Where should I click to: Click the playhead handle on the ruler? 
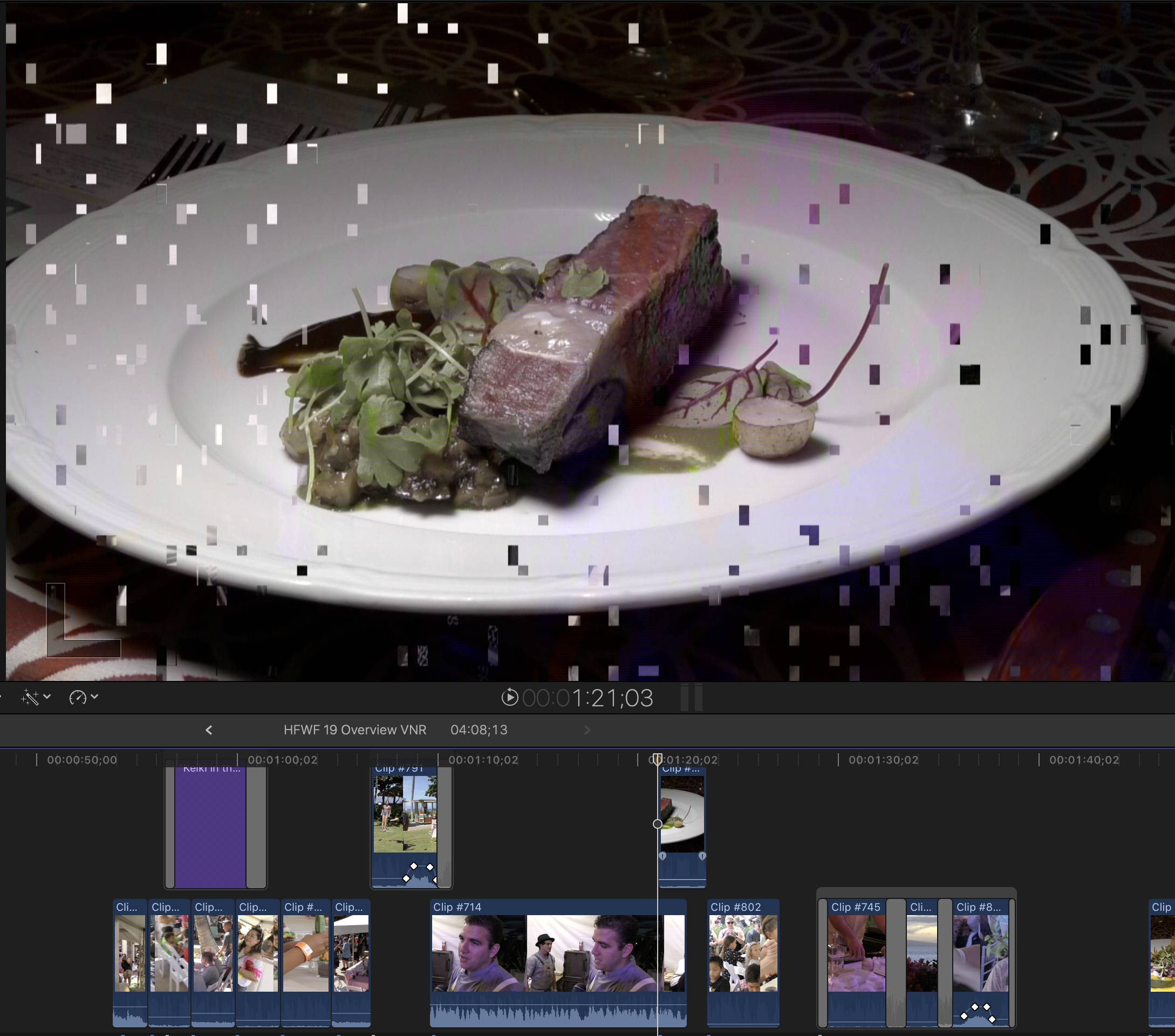tap(657, 759)
